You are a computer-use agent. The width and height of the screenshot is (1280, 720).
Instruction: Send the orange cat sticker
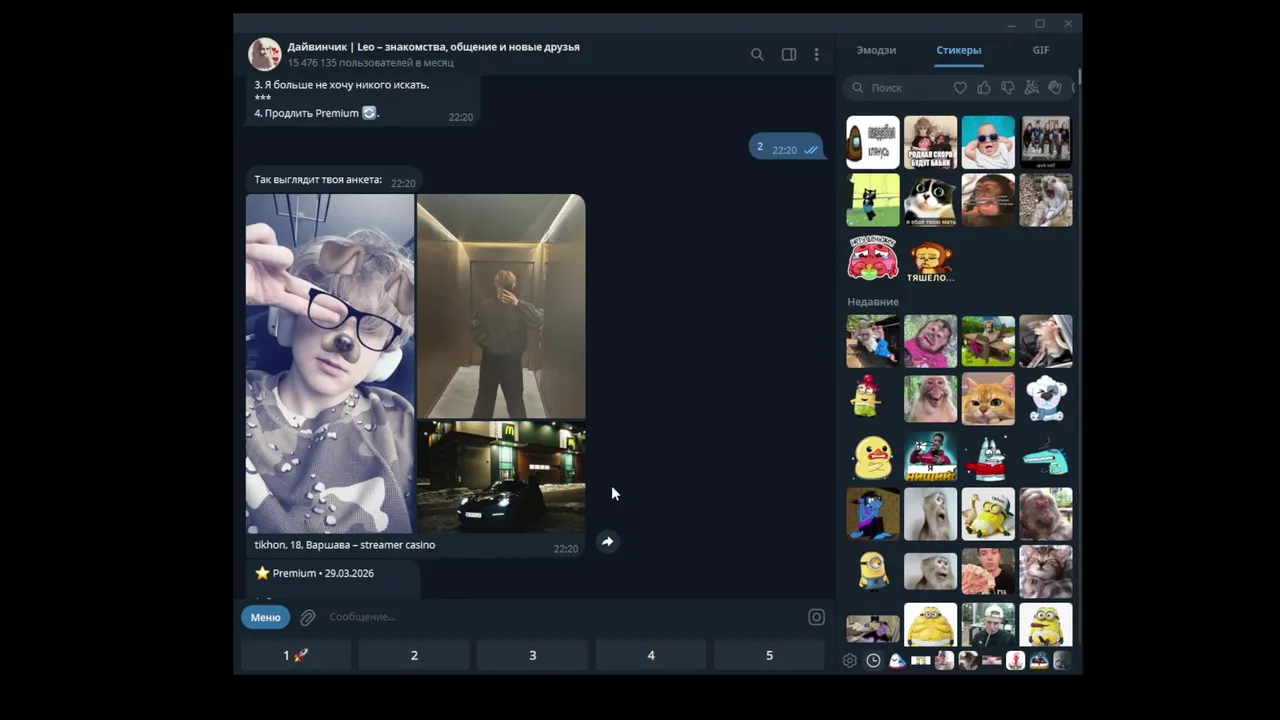click(x=988, y=399)
